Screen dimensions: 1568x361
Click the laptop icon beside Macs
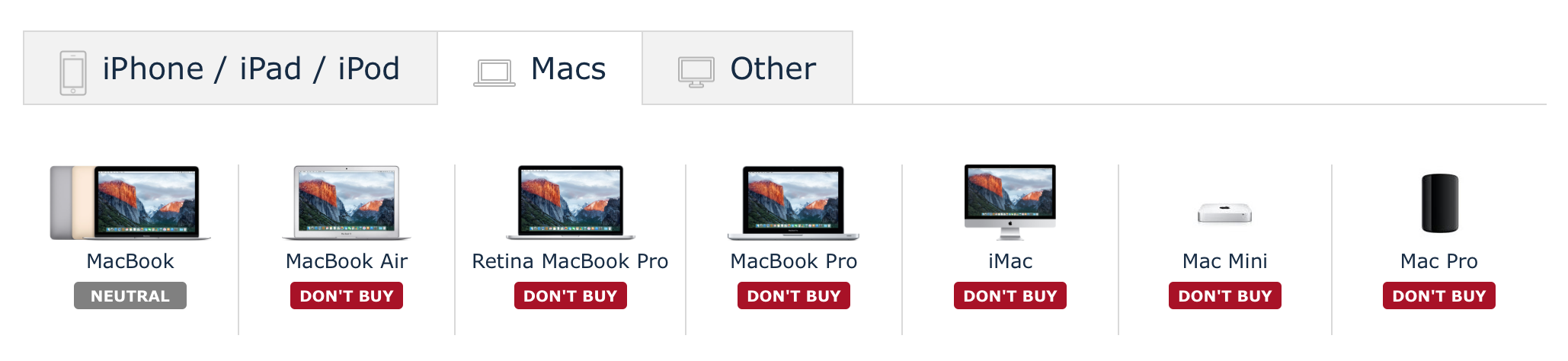[494, 73]
